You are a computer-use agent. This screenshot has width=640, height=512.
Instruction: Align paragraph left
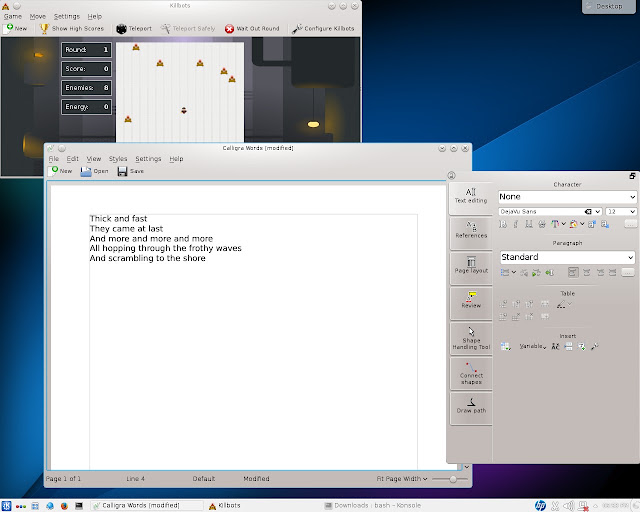573,272
